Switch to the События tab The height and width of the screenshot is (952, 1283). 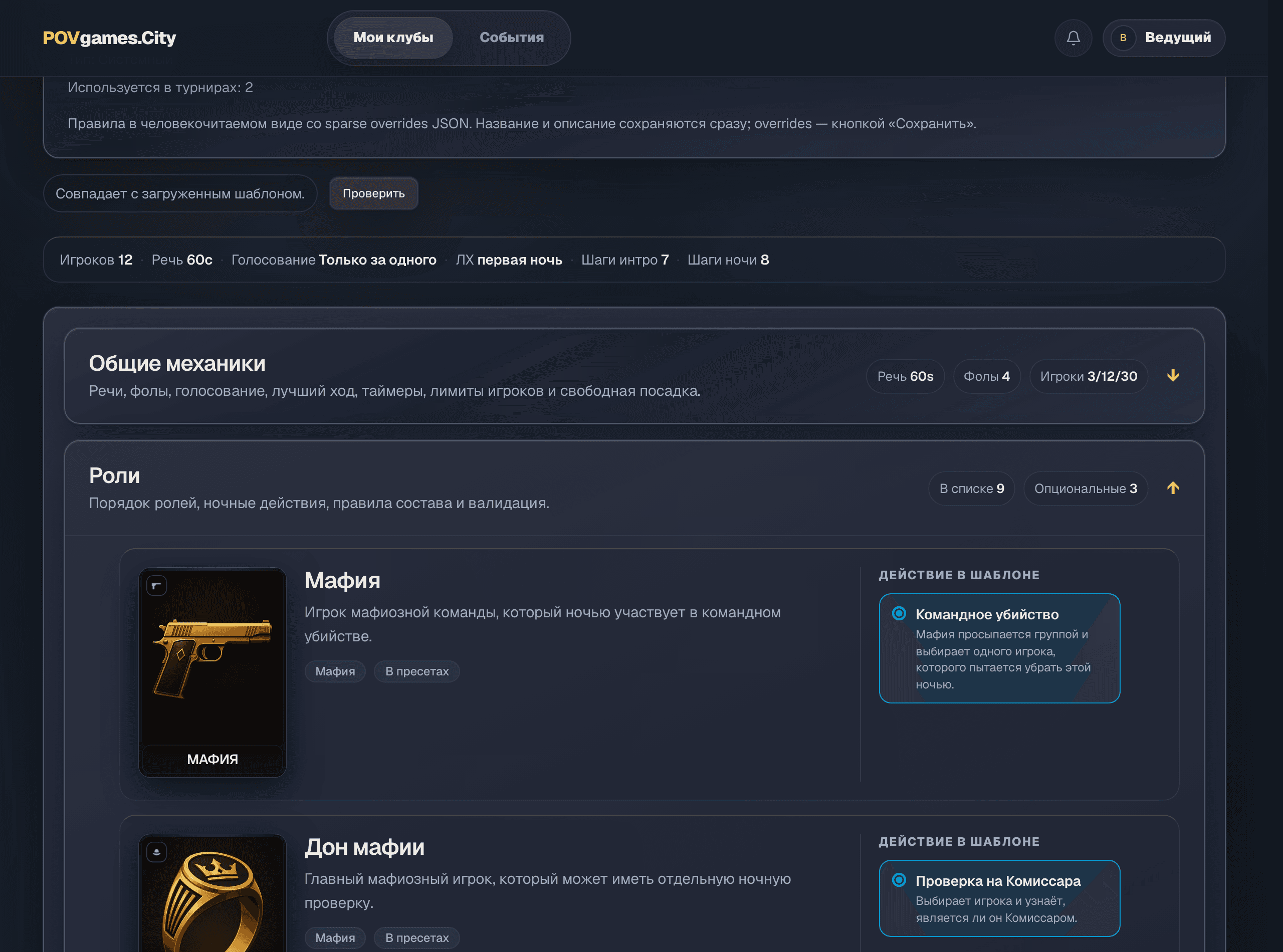pyautogui.click(x=511, y=38)
